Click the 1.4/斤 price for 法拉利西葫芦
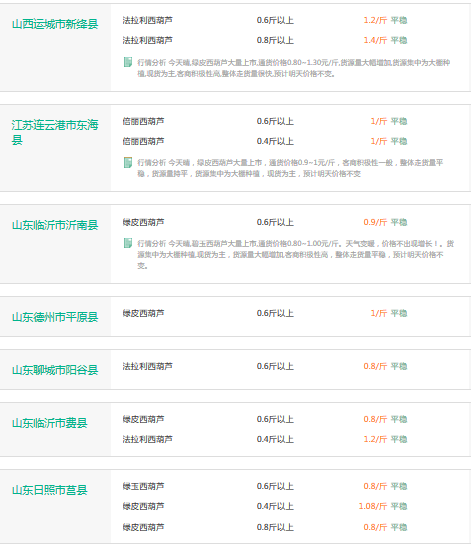This screenshot has width=471, height=547. point(375,40)
